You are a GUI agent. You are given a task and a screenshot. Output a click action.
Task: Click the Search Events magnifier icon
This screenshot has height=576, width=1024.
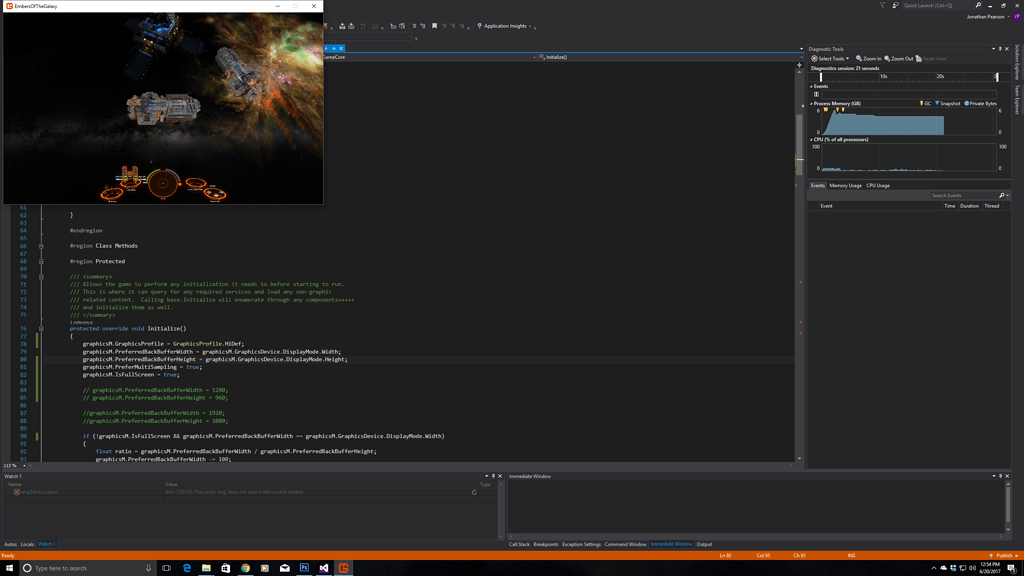(x=1002, y=194)
